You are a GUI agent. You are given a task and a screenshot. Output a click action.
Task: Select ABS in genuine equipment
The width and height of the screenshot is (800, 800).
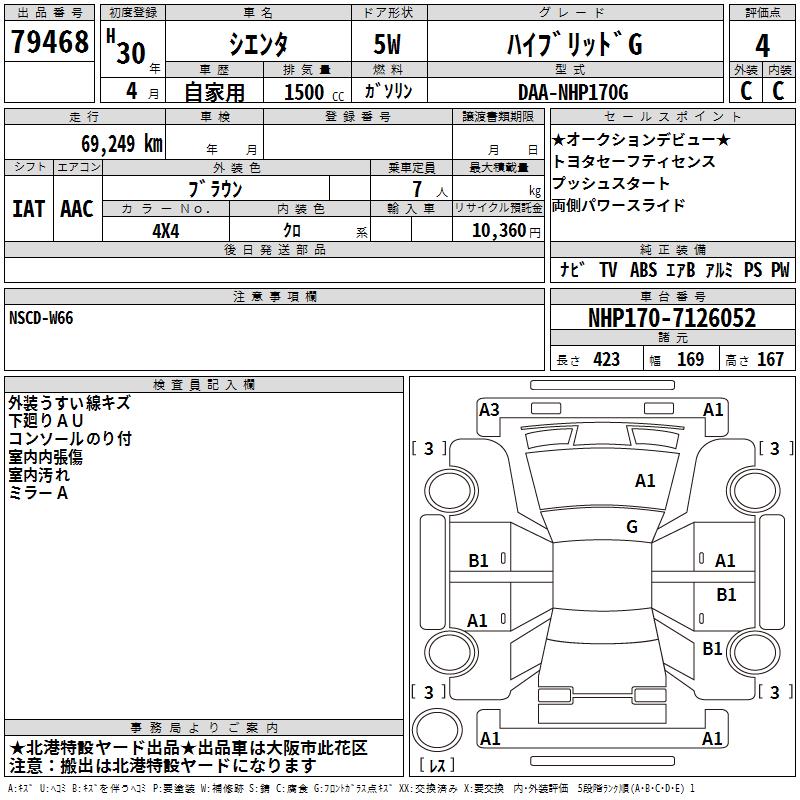[643, 269]
